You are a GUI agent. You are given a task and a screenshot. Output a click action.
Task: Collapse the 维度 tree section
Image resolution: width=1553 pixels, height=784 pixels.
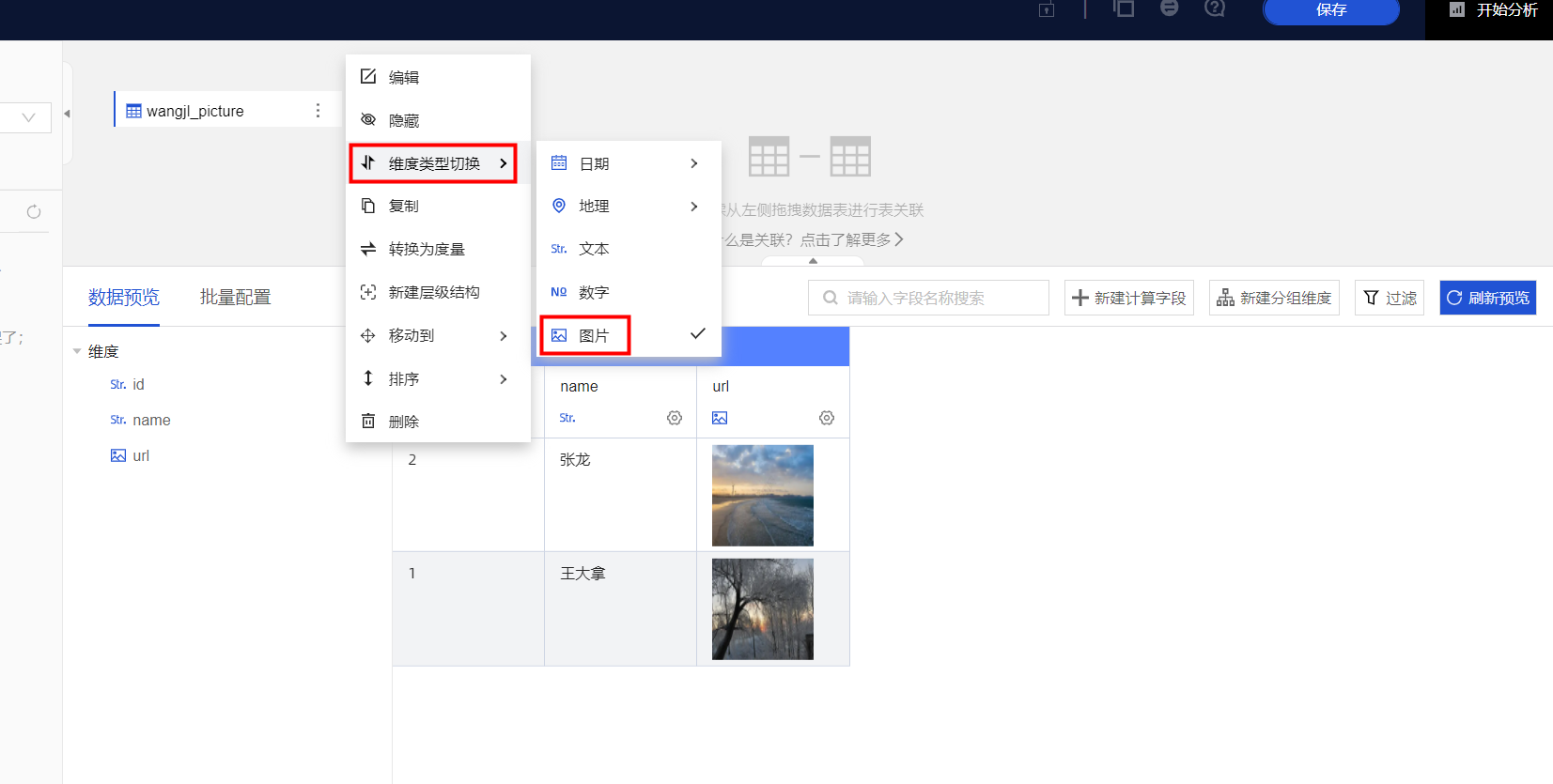pos(77,351)
